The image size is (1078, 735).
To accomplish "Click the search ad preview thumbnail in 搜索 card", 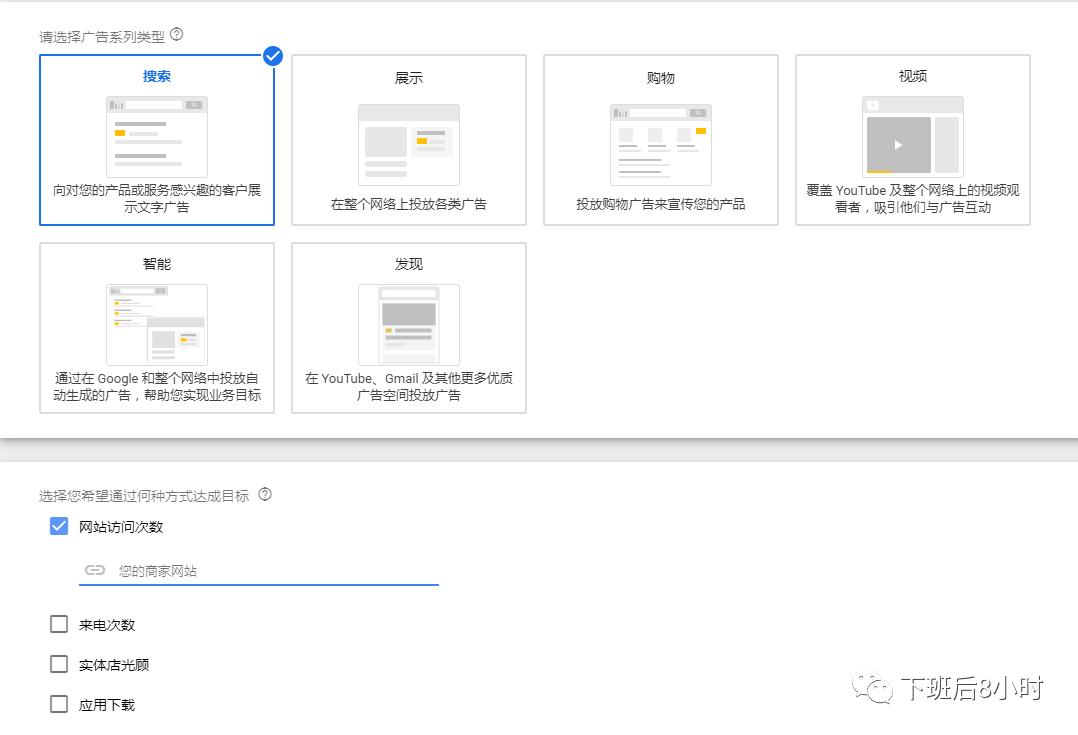I will click(x=156, y=135).
